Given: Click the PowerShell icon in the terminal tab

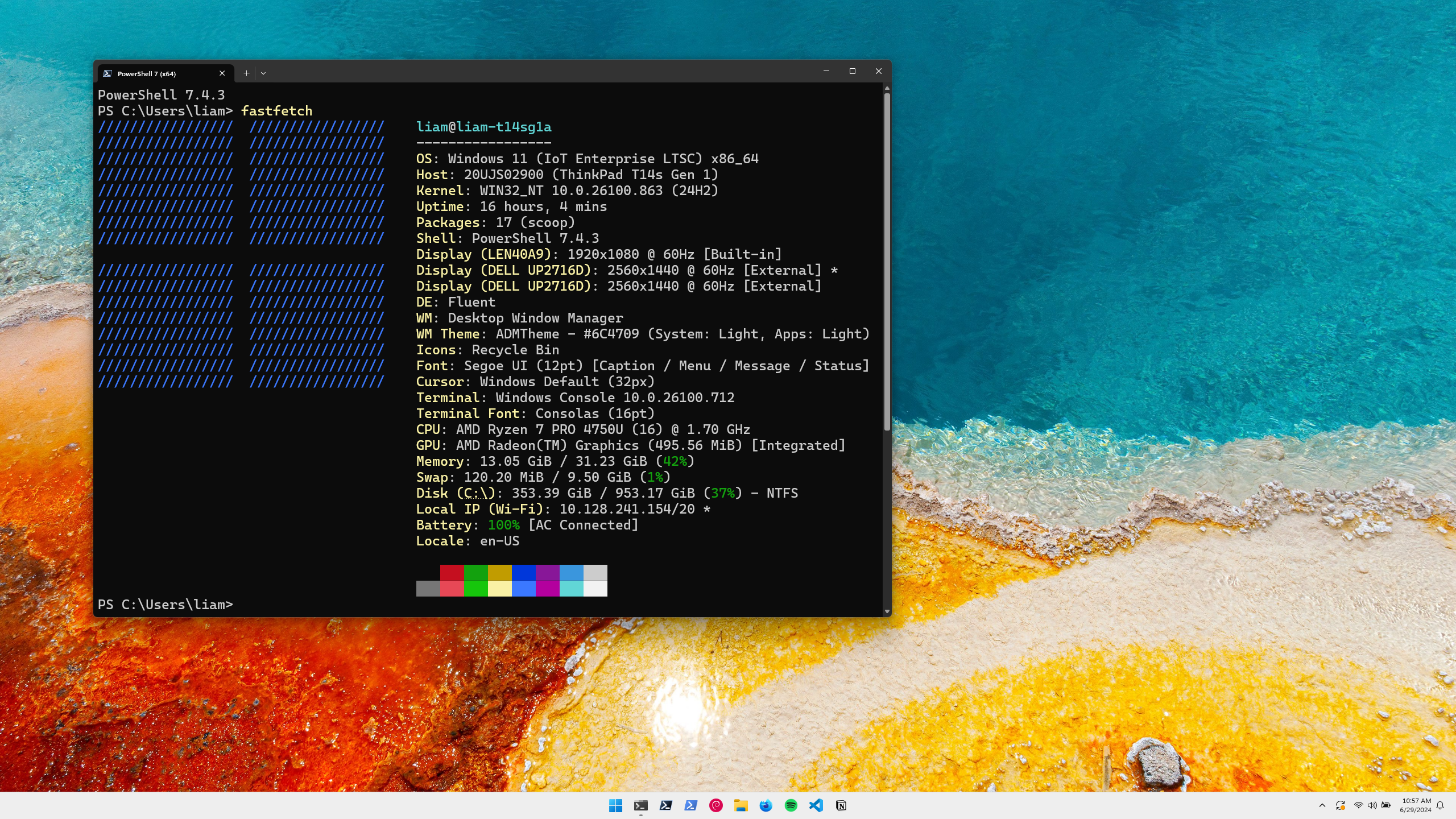Looking at the screenshot, I should [x=107, y=73].
